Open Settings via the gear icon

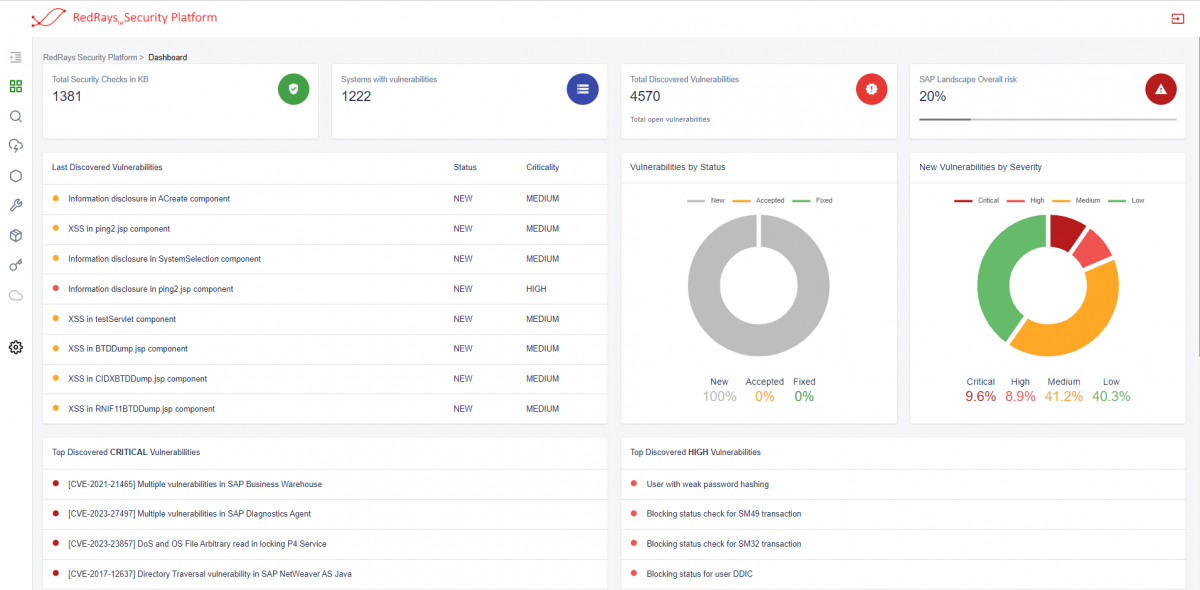click(x=15, y=347)
